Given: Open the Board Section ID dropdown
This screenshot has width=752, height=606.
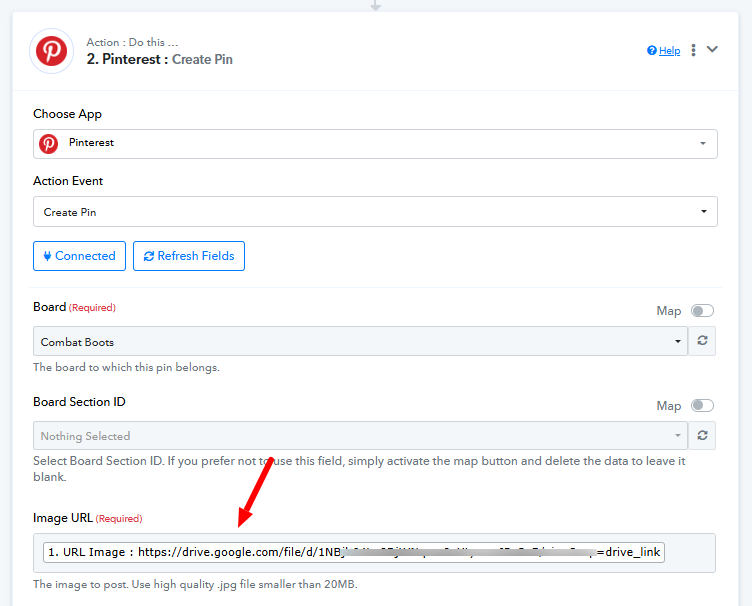Looking at the screenshot, I should [x=360, y=436].
